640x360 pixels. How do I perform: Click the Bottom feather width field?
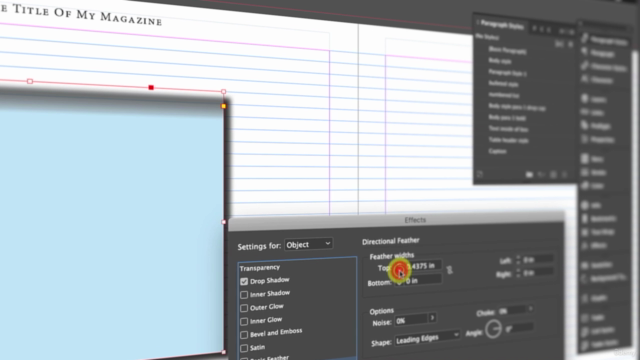(x=418, y=281)
